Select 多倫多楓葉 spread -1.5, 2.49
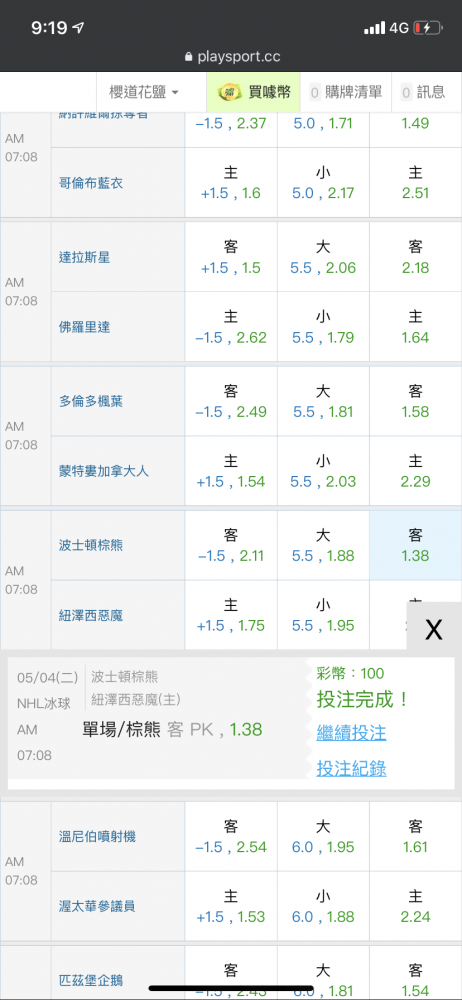462x1000 pixels. tap(231, 401)
